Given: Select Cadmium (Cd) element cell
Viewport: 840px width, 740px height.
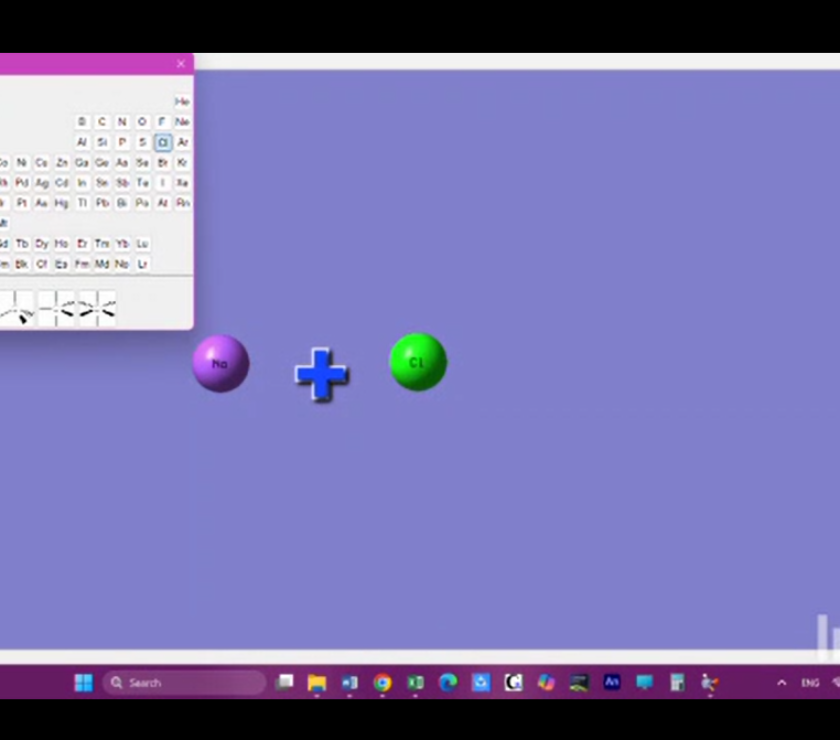Looking at the screenshot, I should [x=62, y=183].
